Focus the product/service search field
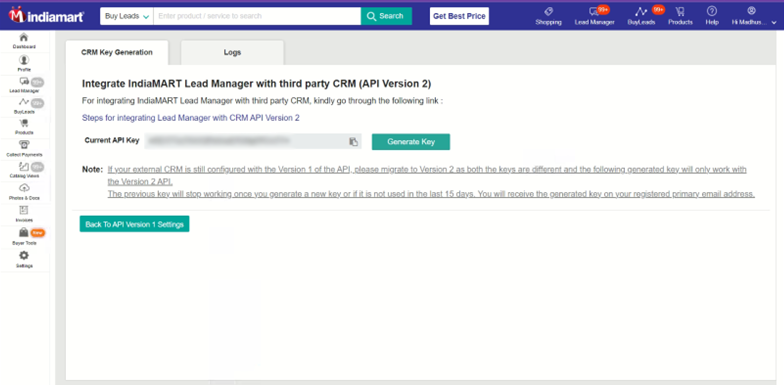Image resolution: width=784 pixels, height=385 pixels. click(257, 16)
